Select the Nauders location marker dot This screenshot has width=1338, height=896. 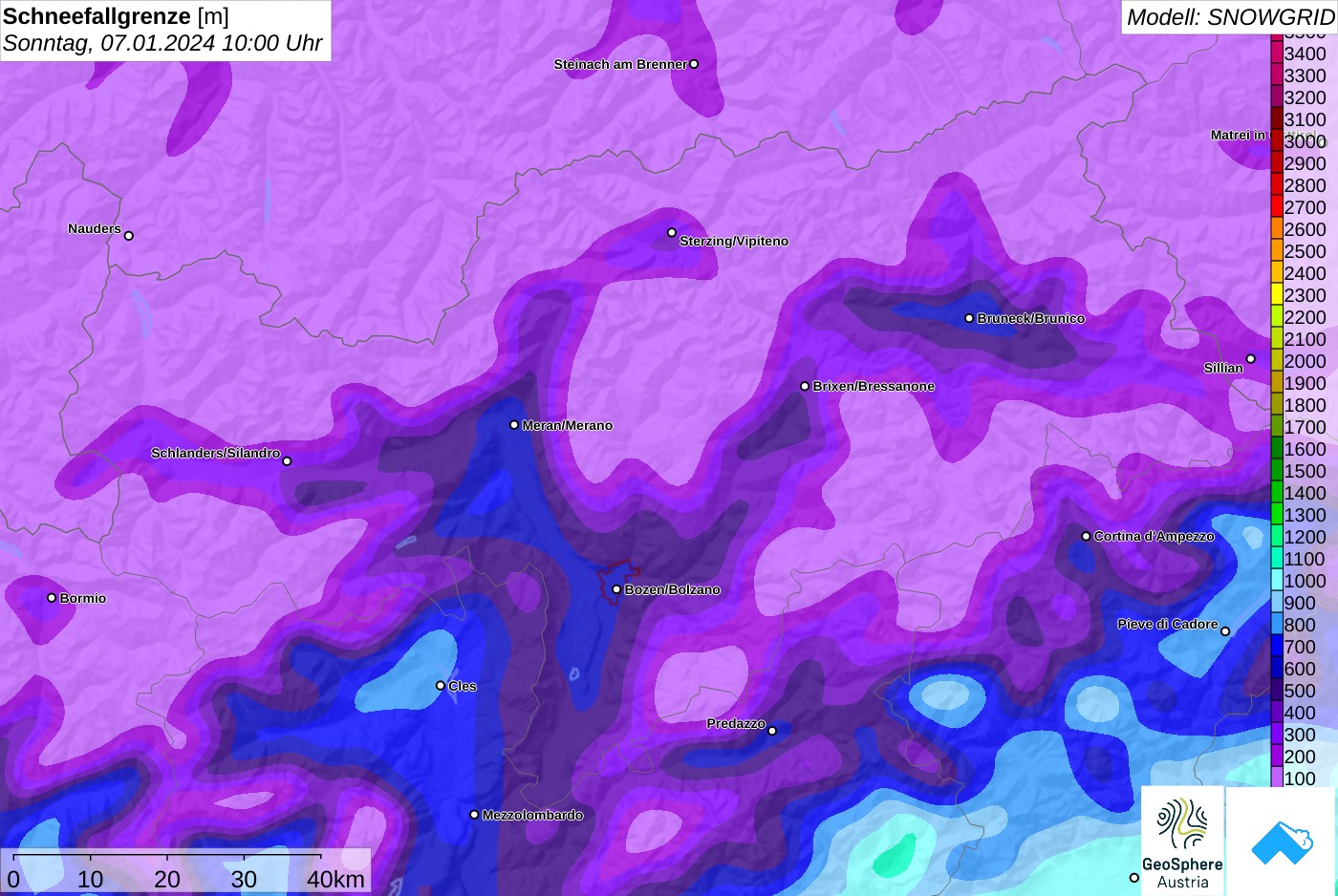click(129, 235)
